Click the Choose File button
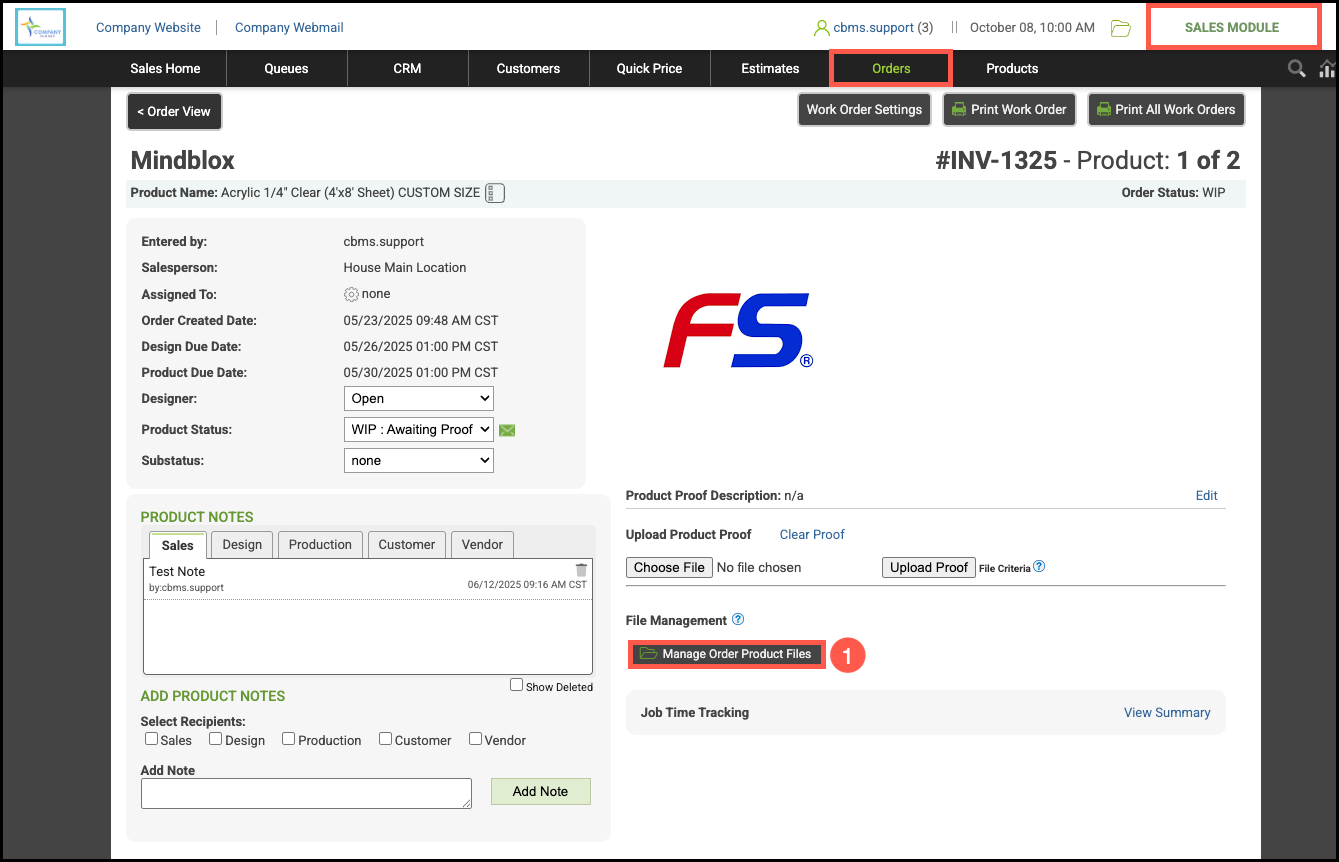This screenshot has width=1339, height=862. 669,567
